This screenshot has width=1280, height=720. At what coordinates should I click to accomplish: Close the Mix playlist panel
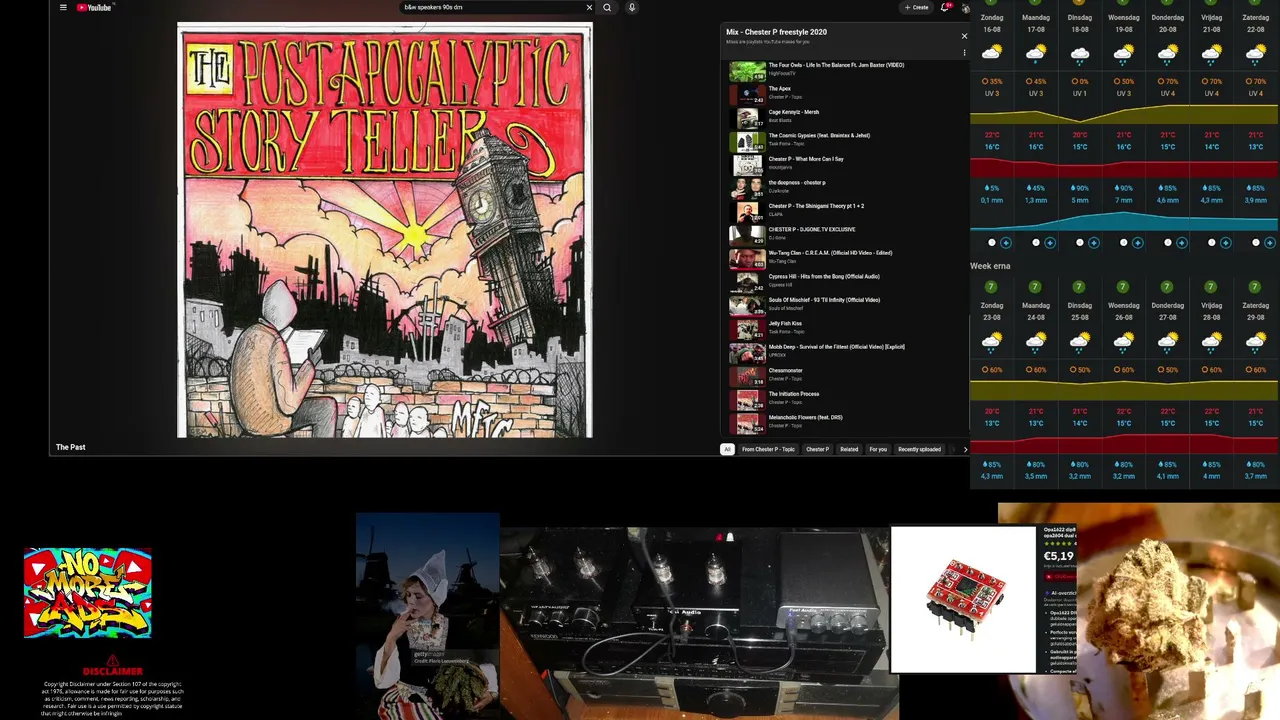click(964, 36)
